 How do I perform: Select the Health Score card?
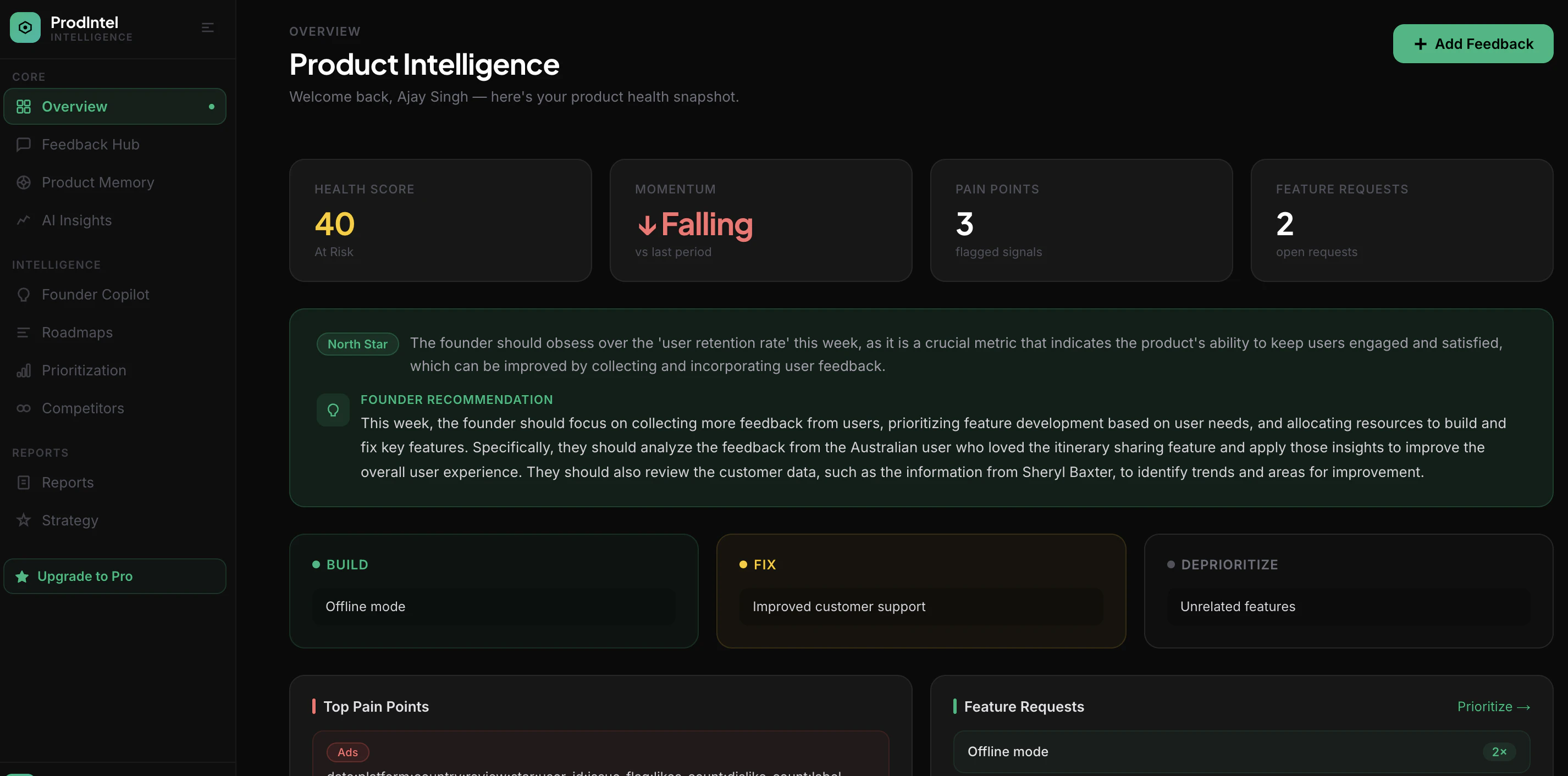[x=440, y=220]
